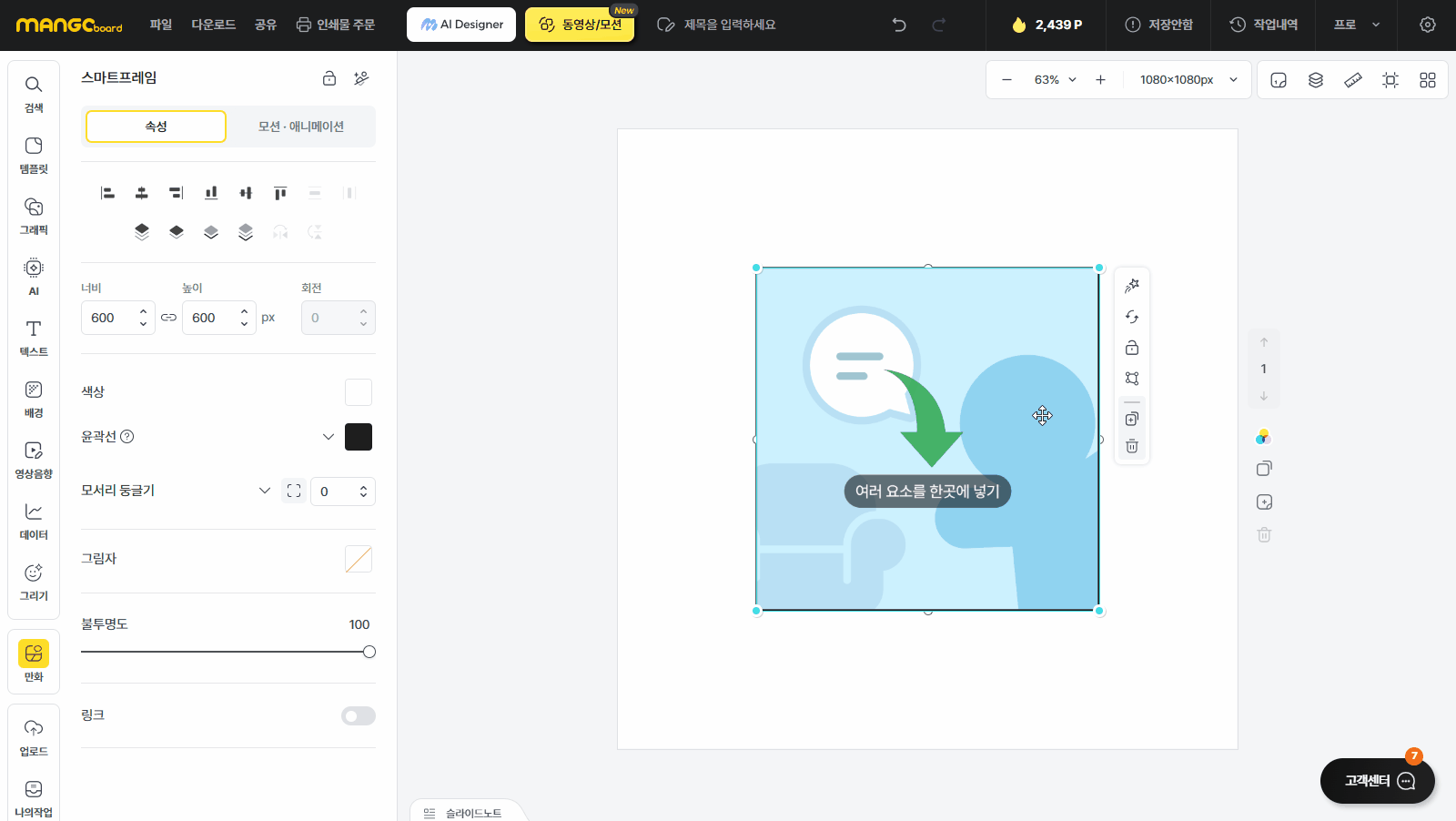The width and height of the screenshot is (1456, 821).
Task: Align the element to the left edge
Action: 107,193
